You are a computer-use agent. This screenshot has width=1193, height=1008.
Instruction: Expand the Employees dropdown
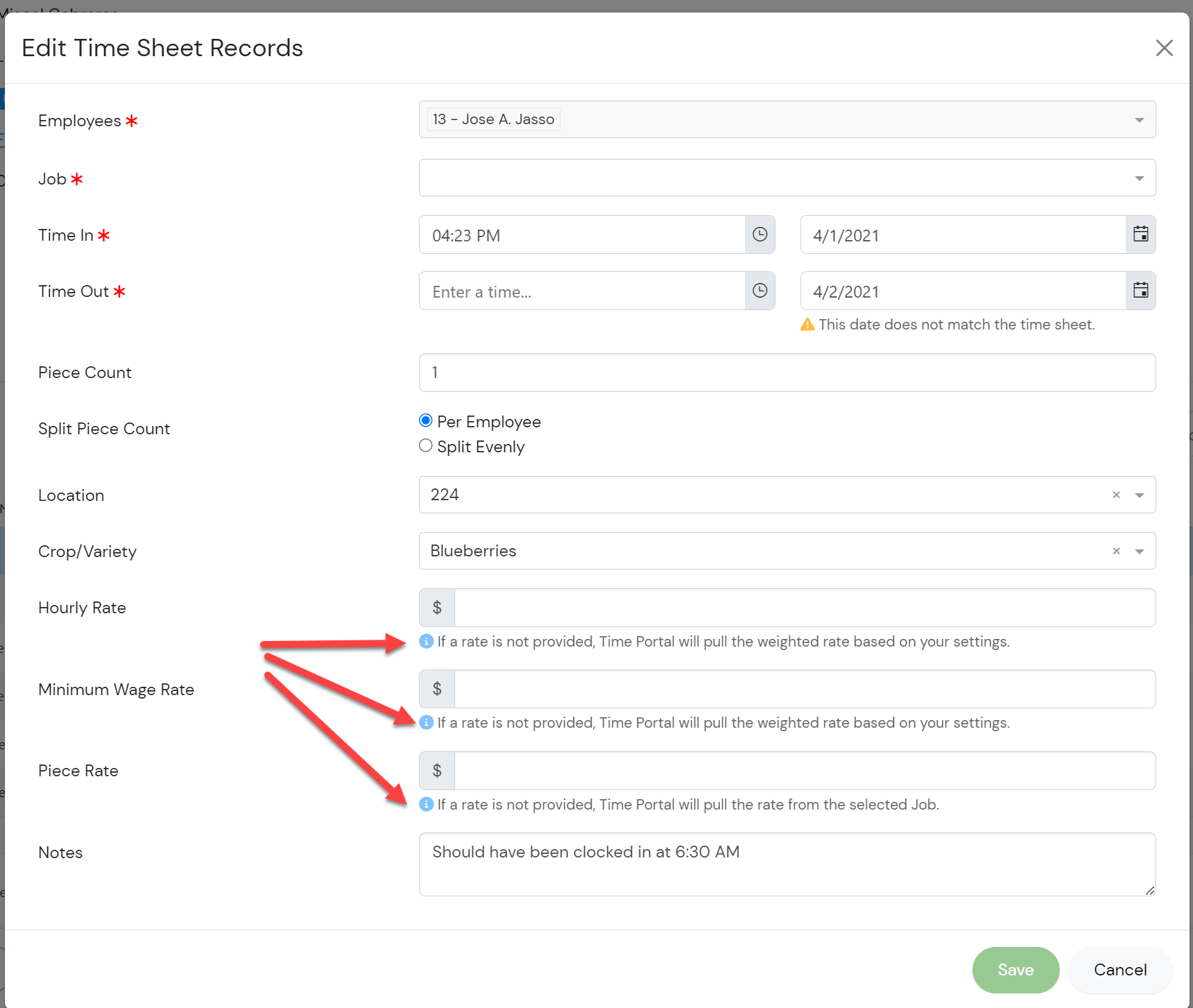pyautogui.click(x=1139, y=120)
